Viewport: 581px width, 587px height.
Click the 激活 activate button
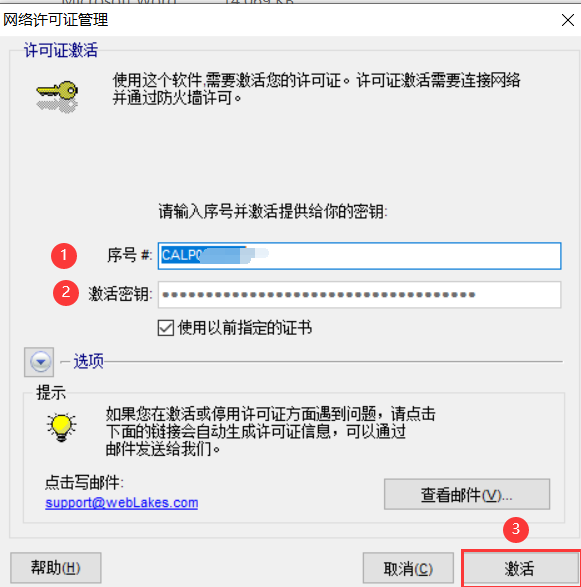click(x=521, y=569)
